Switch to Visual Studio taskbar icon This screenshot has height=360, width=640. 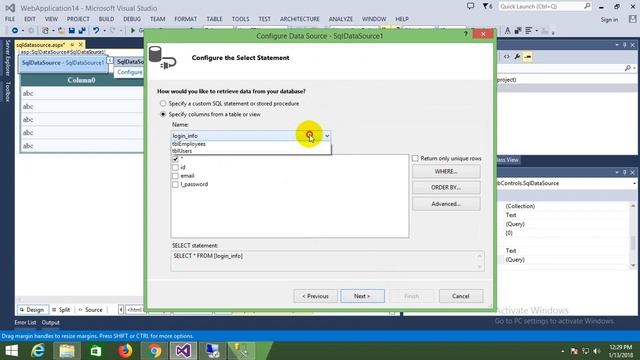click(183, 351)
